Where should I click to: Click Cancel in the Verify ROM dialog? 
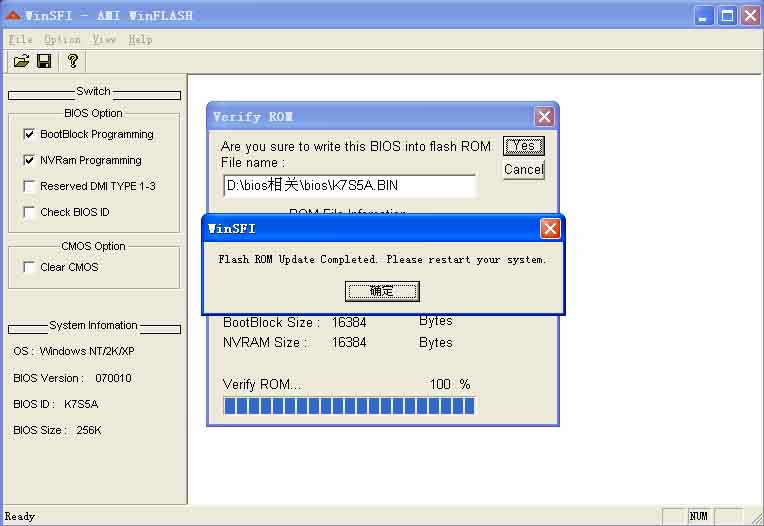click(524, 169)
